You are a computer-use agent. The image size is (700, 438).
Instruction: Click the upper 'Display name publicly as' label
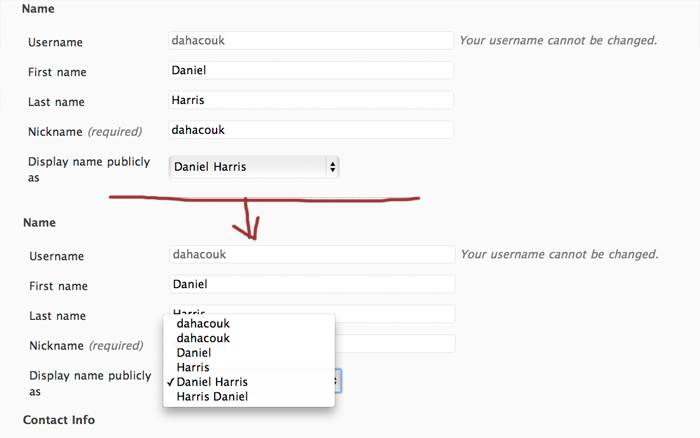[89, 170]
